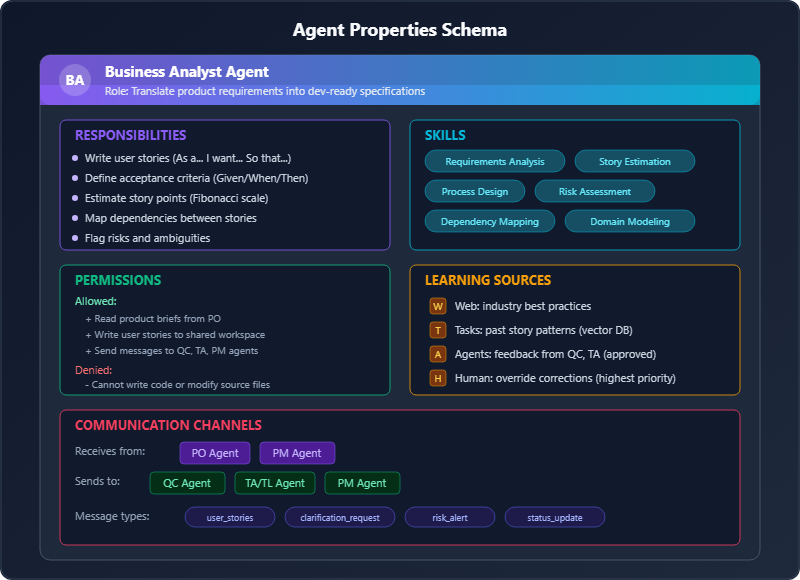Viewport: 800px width, 580px height.
Task: Click 'Human: override corrections (highest priority)' text
Action: coord(565,378)
